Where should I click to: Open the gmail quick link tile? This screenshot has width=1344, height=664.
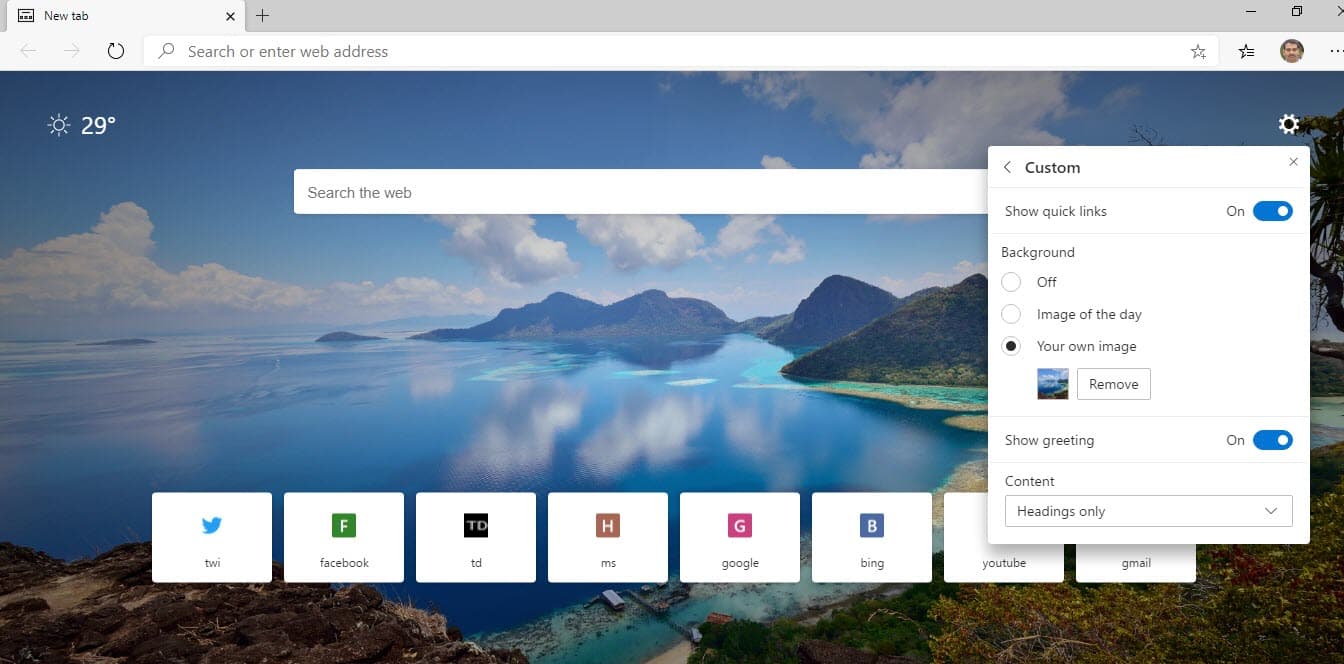tap(1136, 563)
